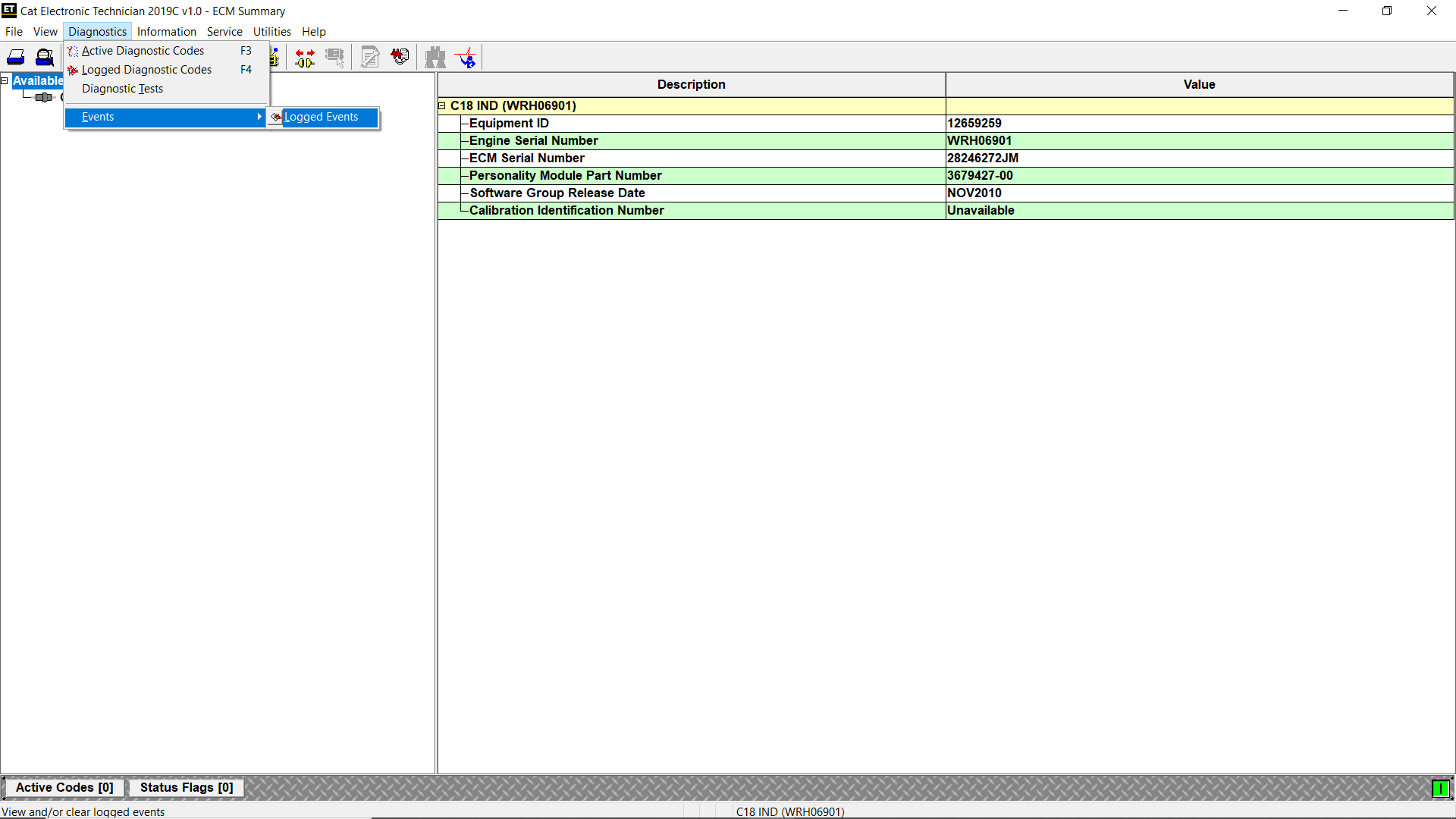Select Diagnostic Tests from the menu

click(x=122, y=89)
